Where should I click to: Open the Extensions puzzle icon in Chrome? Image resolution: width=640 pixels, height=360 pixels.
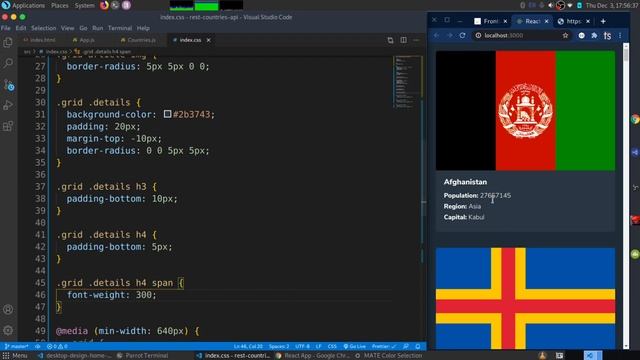(594, 36)
